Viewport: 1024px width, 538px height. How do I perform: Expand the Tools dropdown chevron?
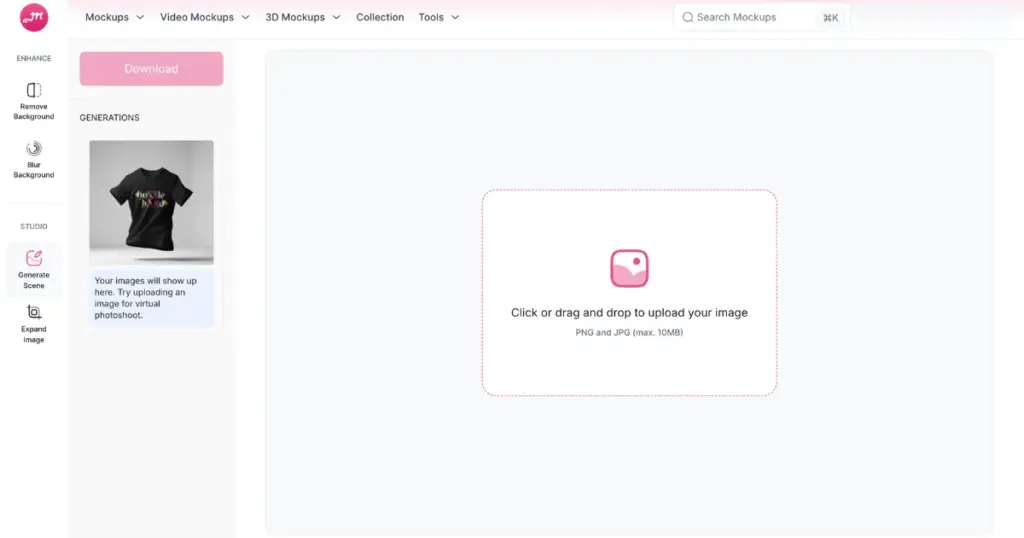pos(455,18)
